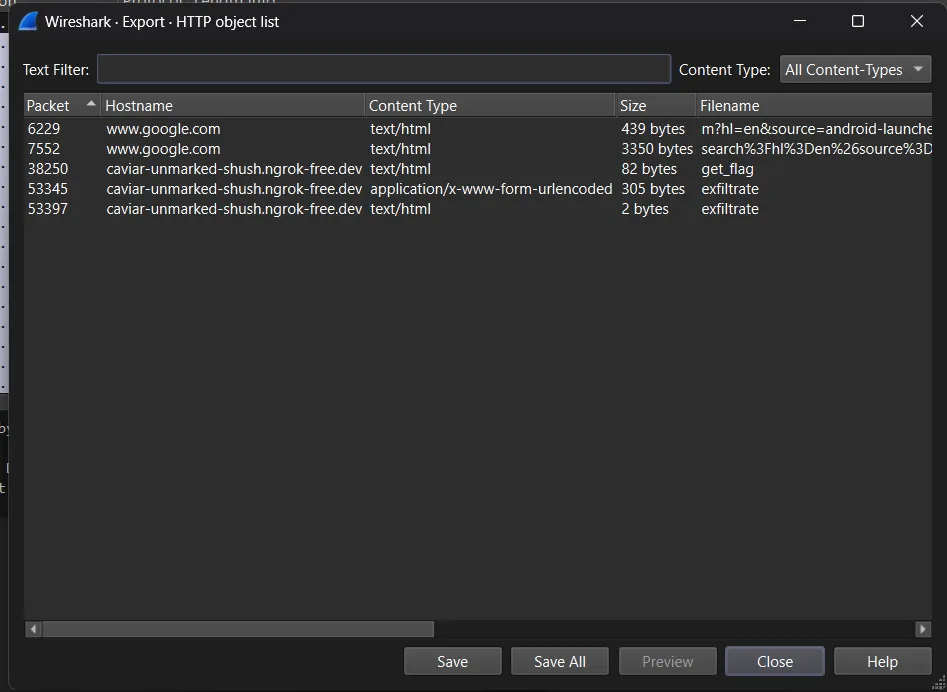Click the Wireshark shark fin icon
The width and height of the screenshot is (947, 692).
(x=28, y=22)
